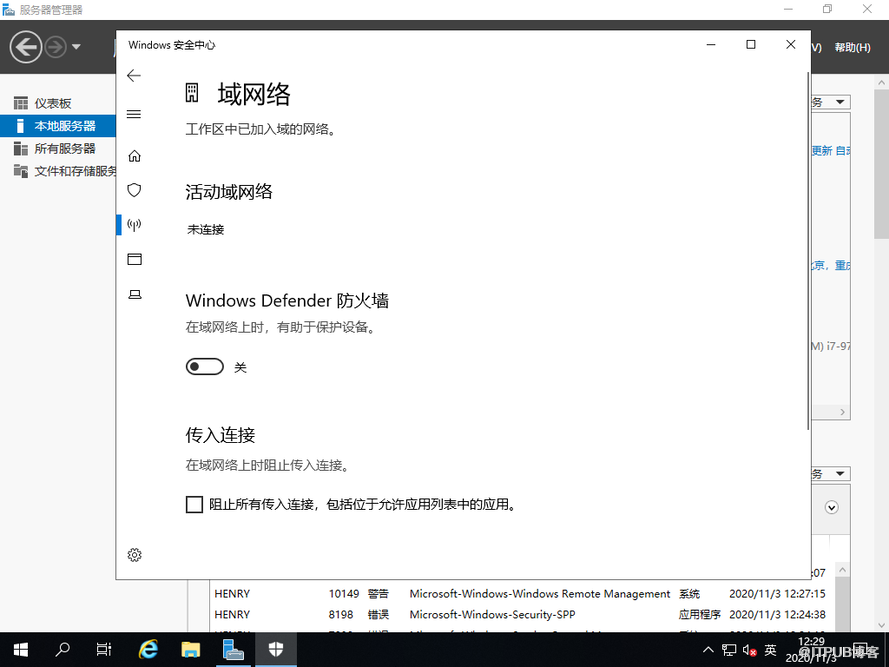Switch to Windows Security taskbar icon
This screenshot has width=889, height=667.
point(276,649)
